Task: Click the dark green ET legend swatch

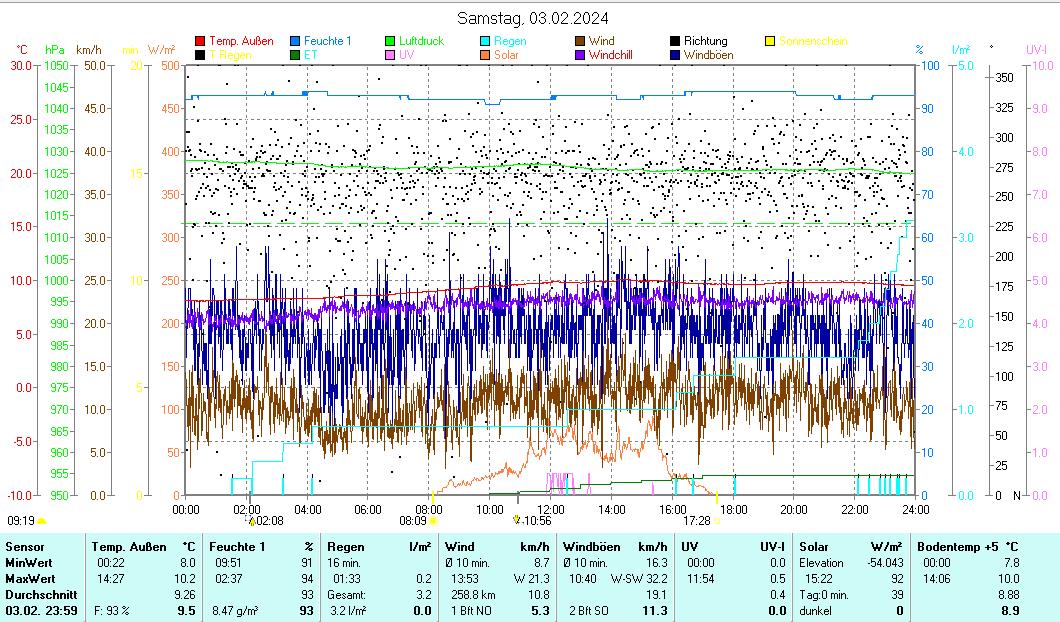Action: click(295, 55)
